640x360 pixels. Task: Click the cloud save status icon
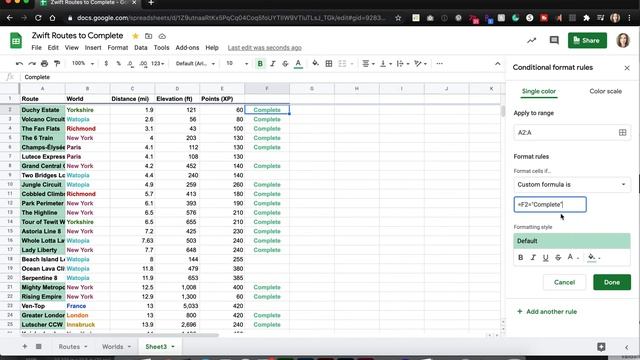pyautogui.click(x=162, y=36)
